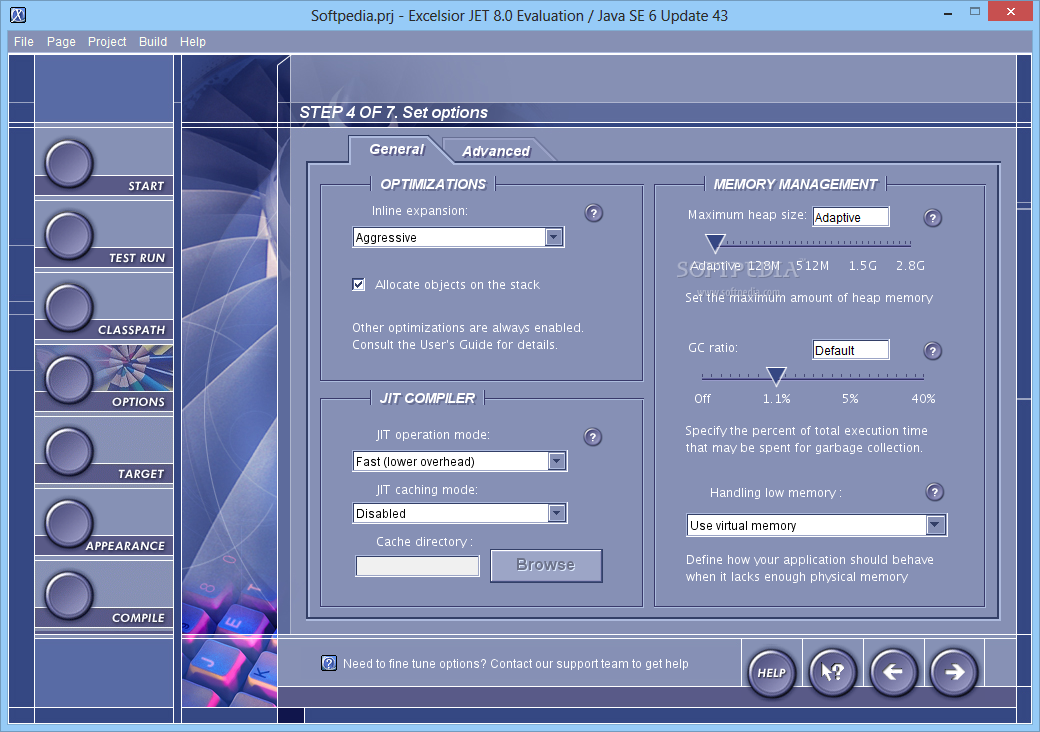Jump to the CLASSPATH step
Screen dimensions: 1040x732
coord(68,307)
